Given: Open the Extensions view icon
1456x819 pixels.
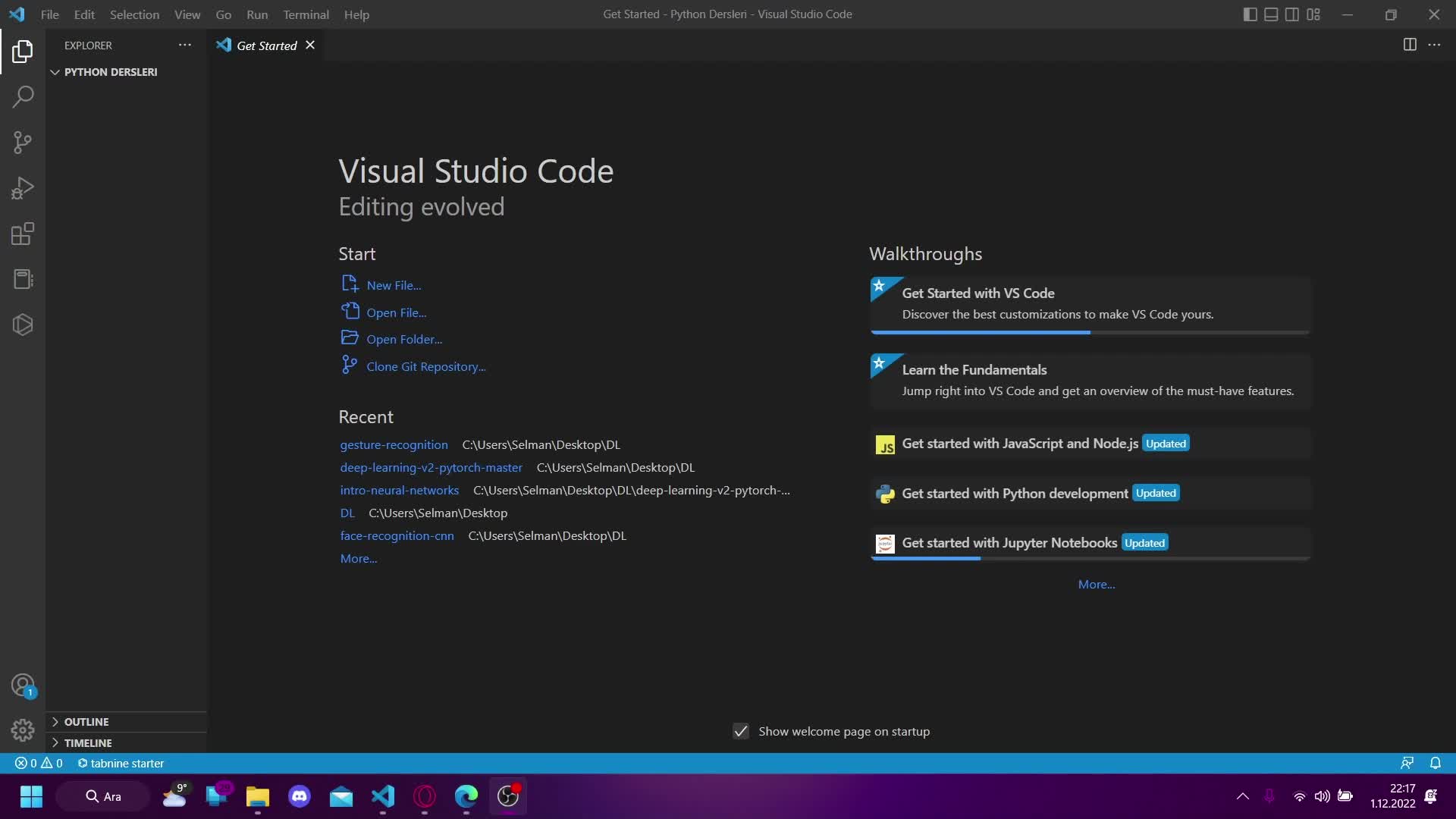Looking at the screenshot, I should point(23,234).
